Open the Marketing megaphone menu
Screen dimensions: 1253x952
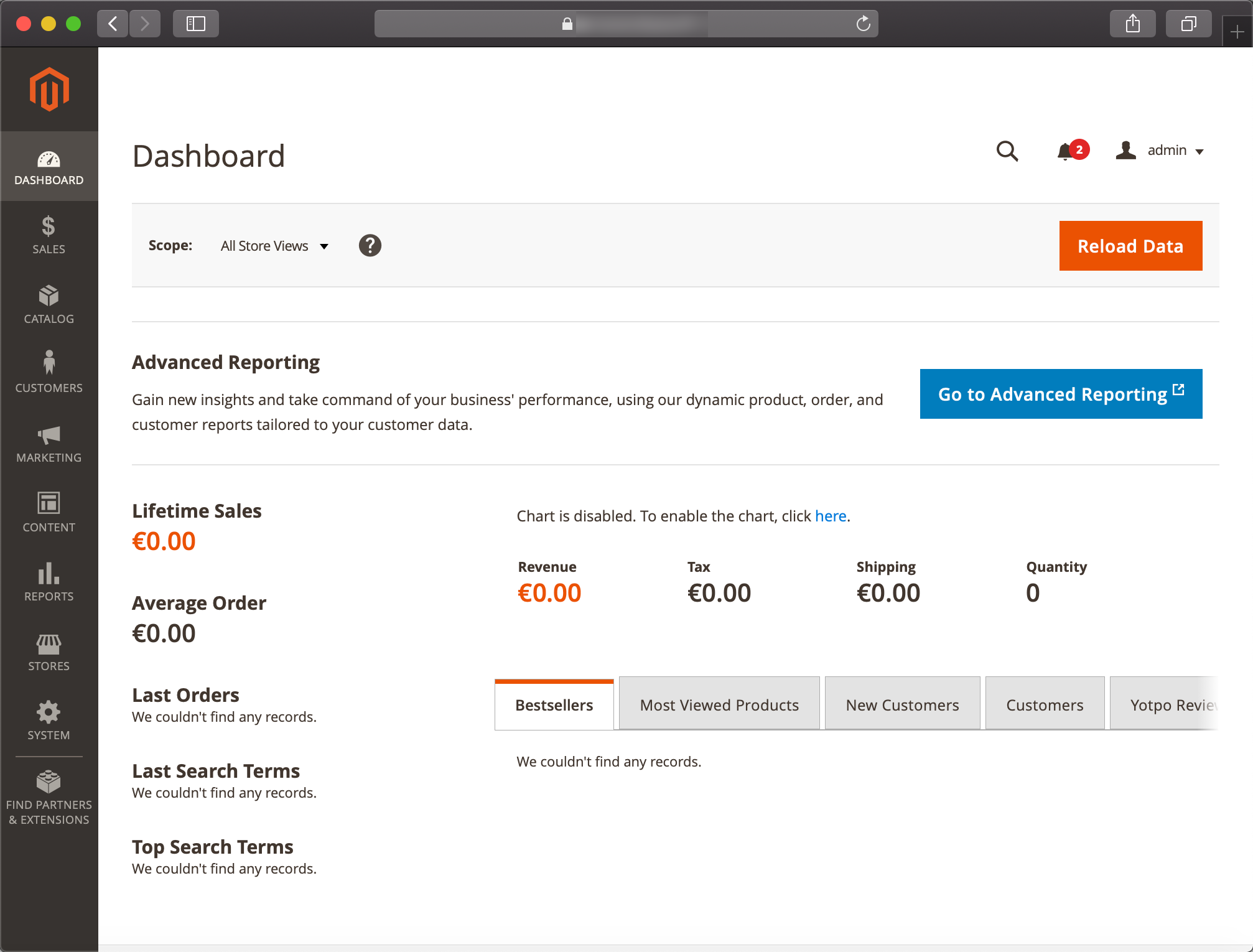tap(49, 444)
